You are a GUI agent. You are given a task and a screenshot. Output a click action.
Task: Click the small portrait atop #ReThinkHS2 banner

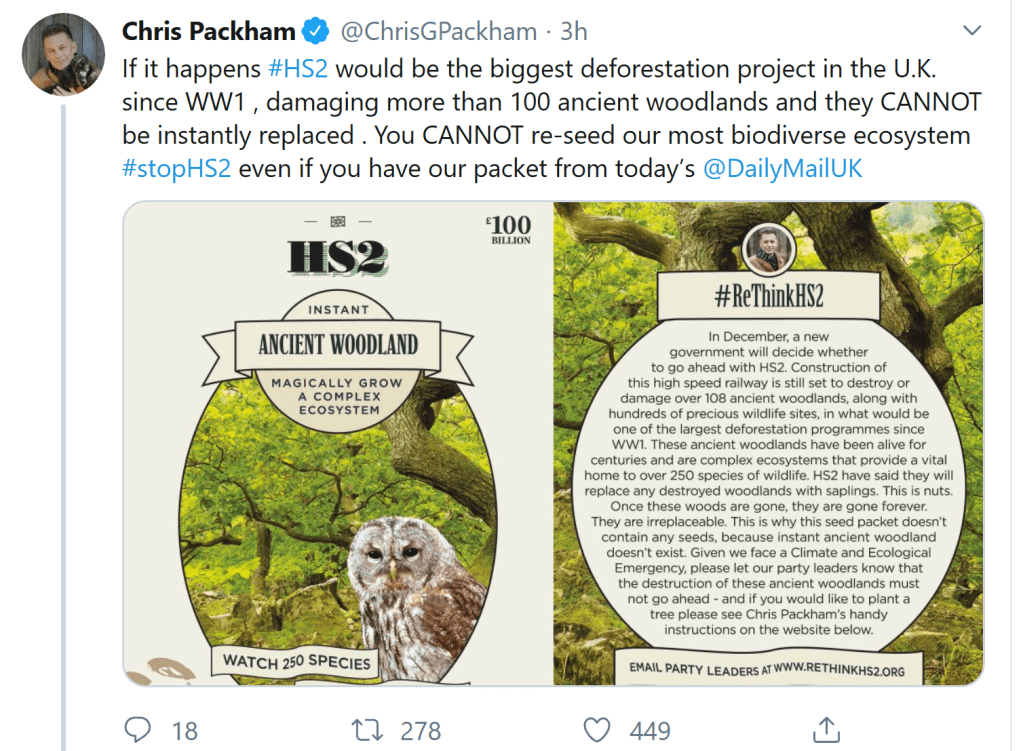769,246
